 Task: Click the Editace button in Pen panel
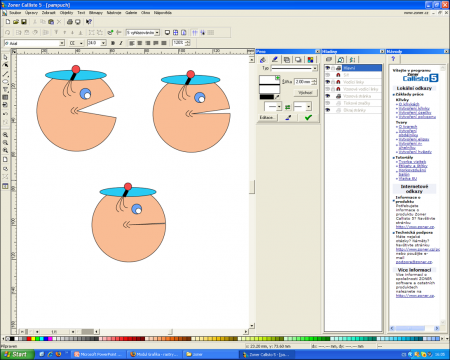pyautogui.click(x=267, y=117)
